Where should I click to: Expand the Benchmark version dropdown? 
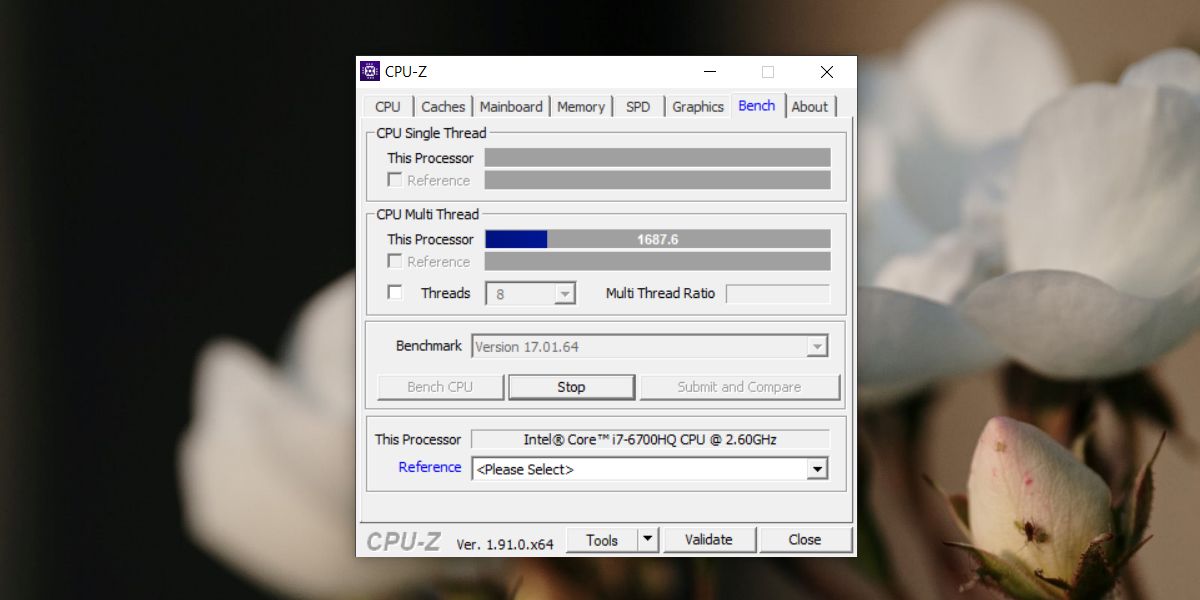coord(650,347)
